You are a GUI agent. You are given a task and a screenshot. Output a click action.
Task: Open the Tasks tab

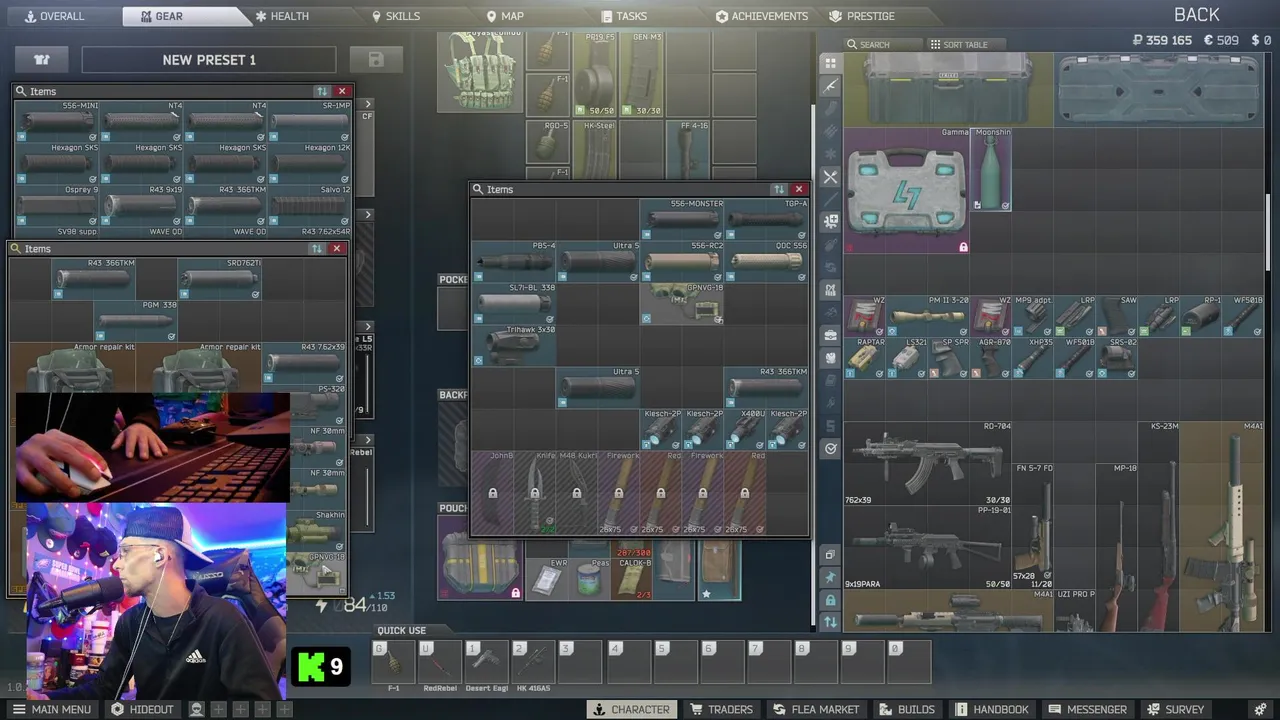click(624, 16)
